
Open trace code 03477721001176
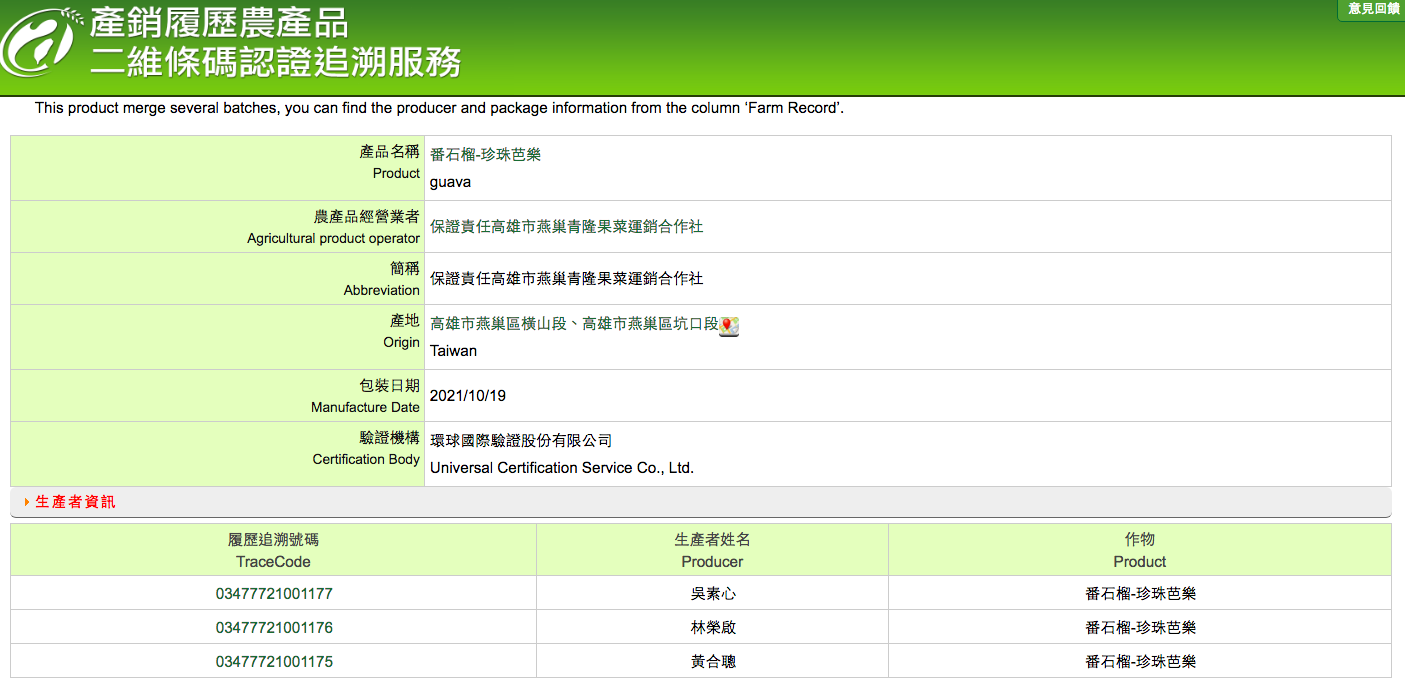274,627
